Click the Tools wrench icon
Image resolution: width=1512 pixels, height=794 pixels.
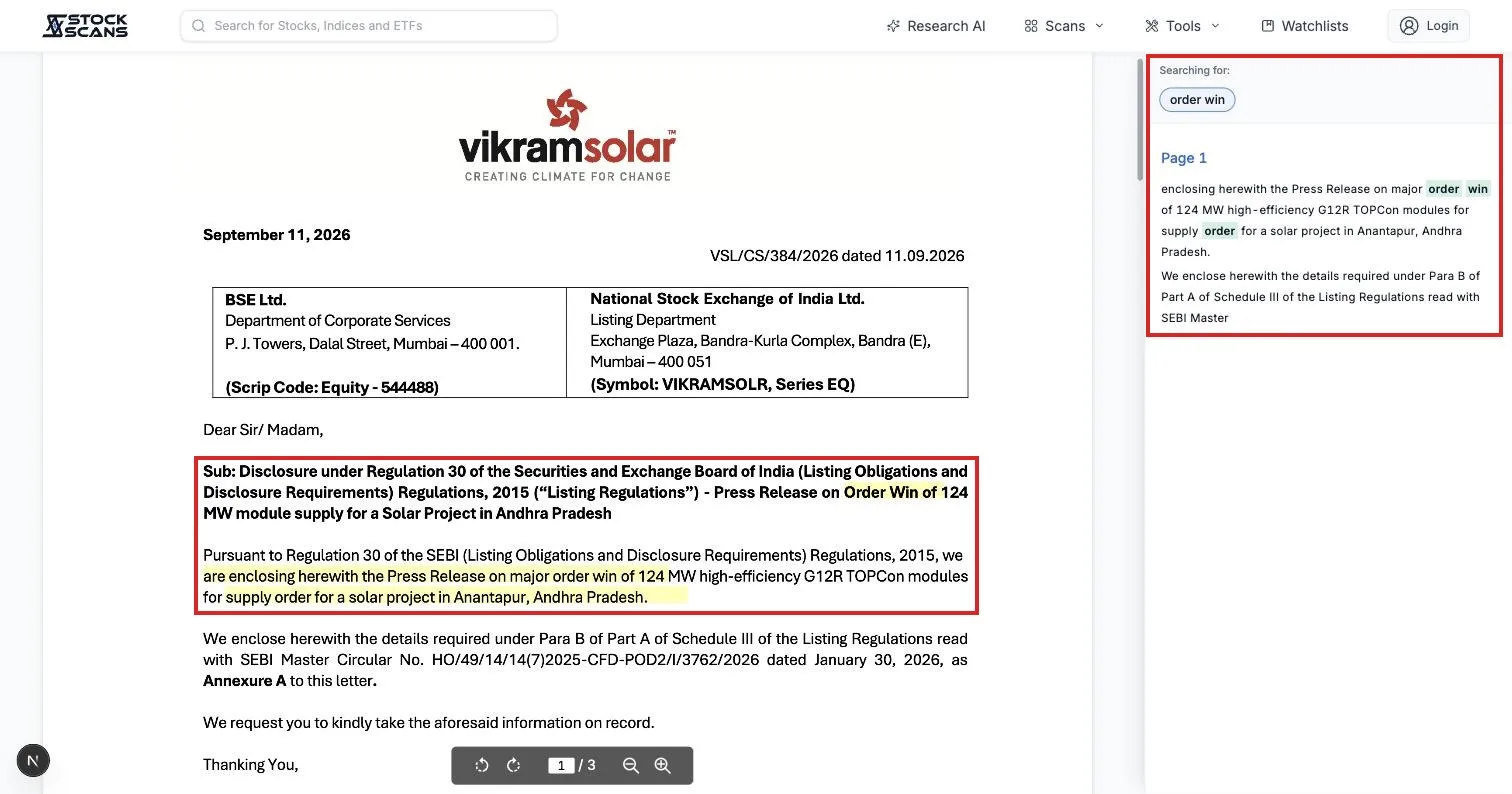pyautogui.click(x=1152, y=26)
